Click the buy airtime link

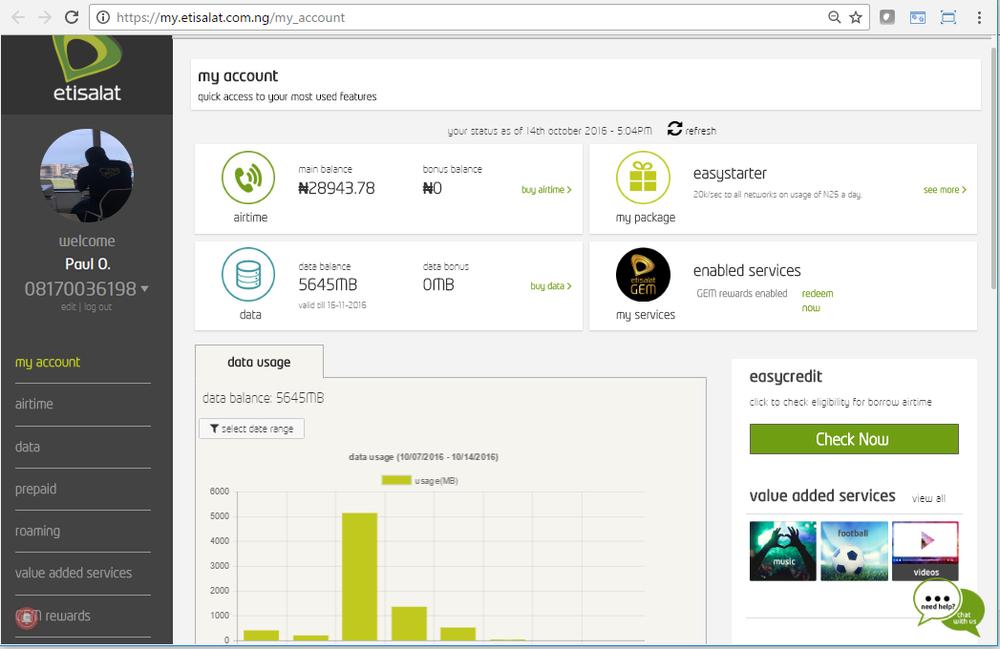tap(547, 189)
